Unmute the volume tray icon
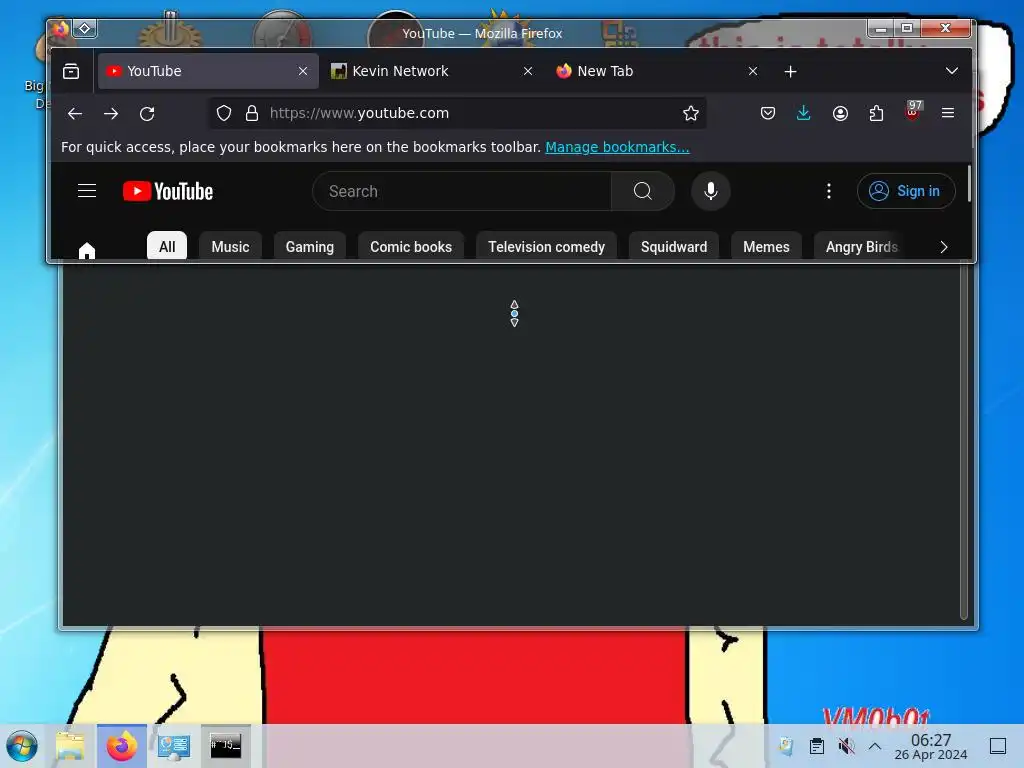The height and width of the screenshot is (768, 1024). pos(846,746)
